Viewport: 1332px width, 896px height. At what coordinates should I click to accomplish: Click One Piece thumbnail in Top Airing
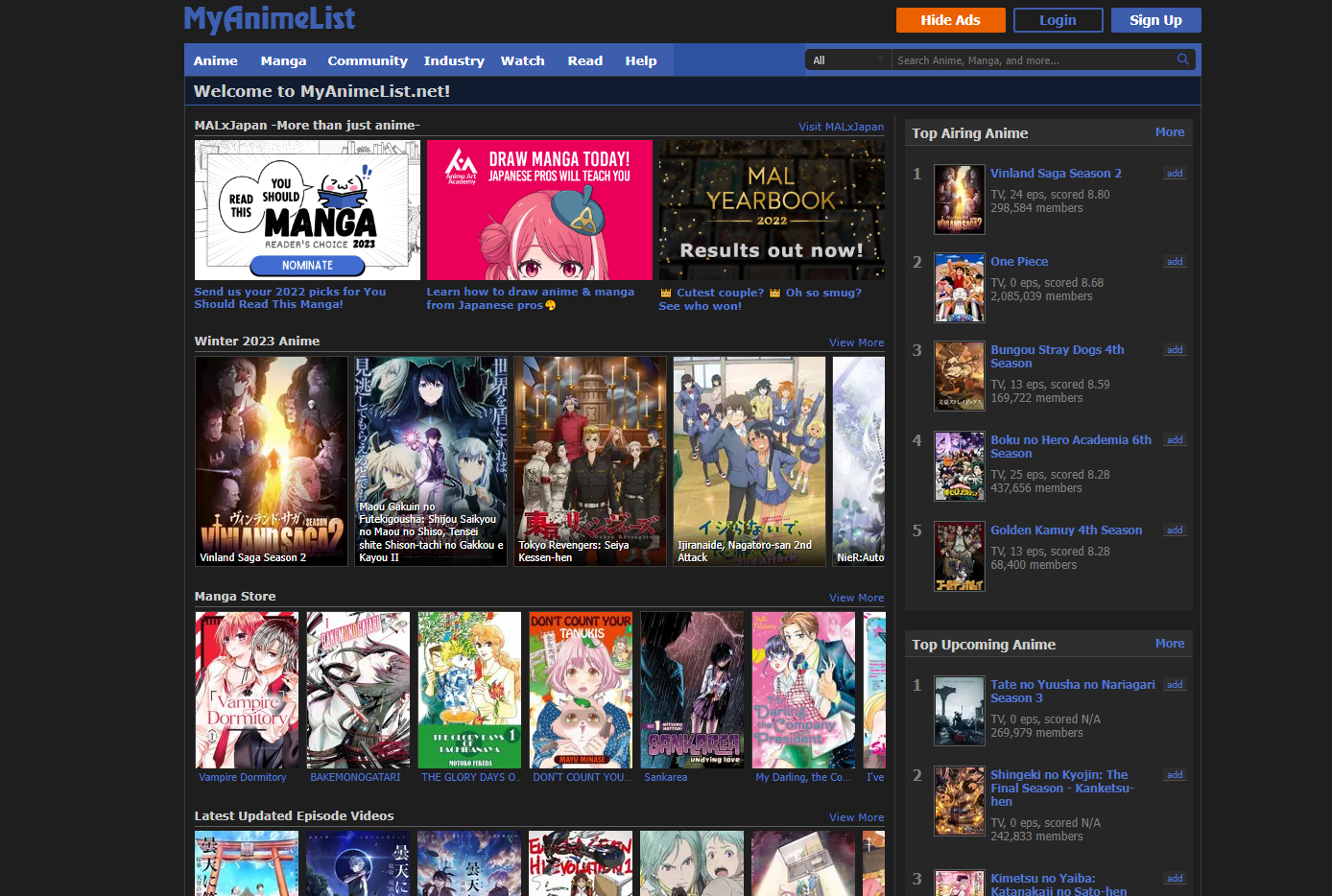(x=960, y=288)
